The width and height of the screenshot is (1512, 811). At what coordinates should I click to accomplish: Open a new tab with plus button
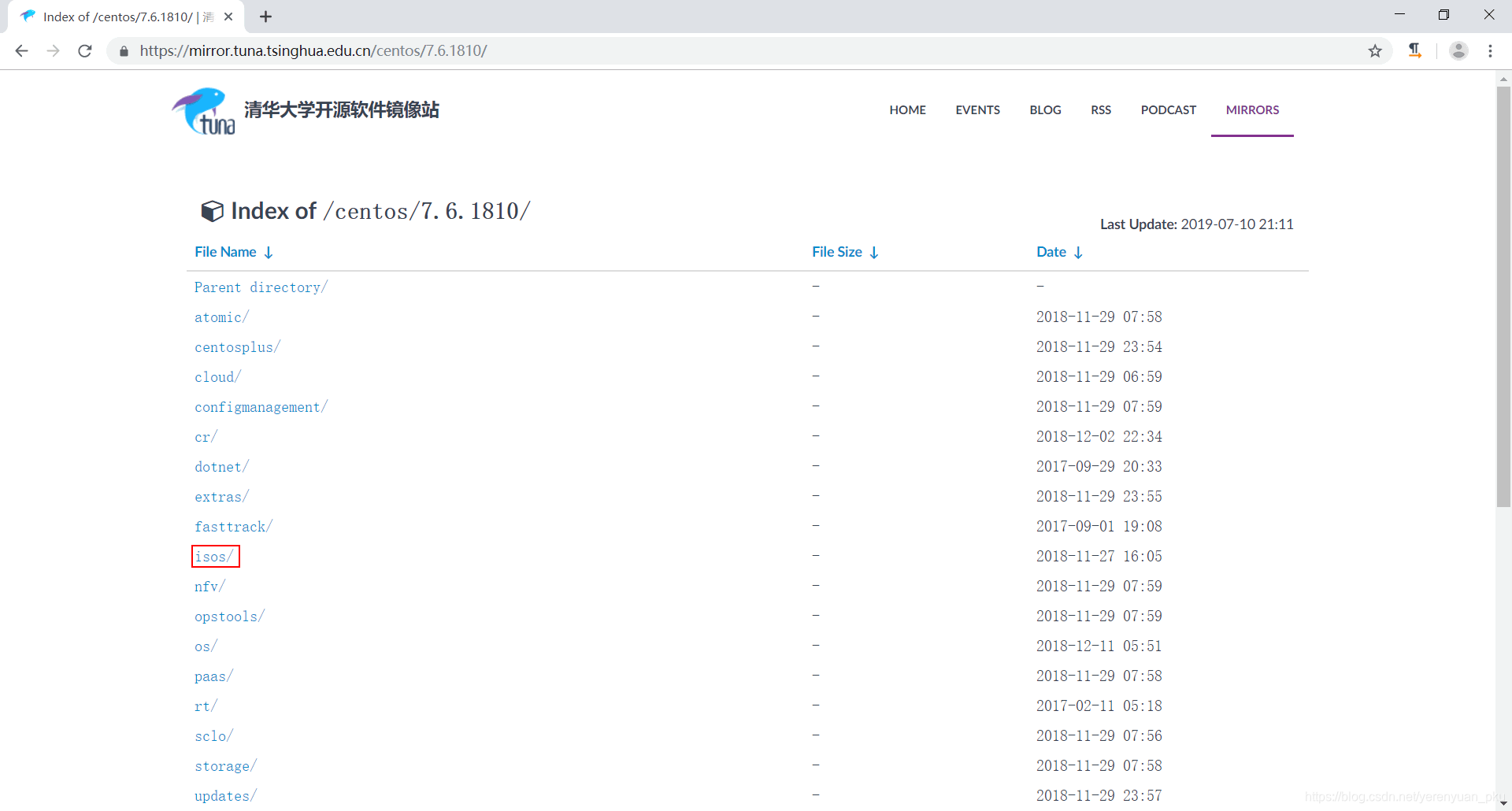click(x=265, y=17)
